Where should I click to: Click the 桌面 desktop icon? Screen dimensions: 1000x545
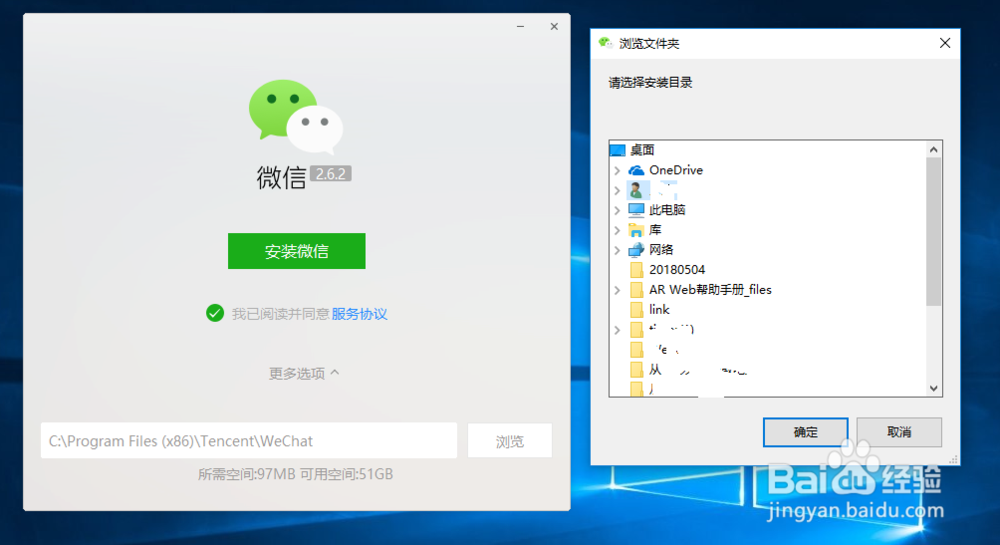tap(617, 150)
